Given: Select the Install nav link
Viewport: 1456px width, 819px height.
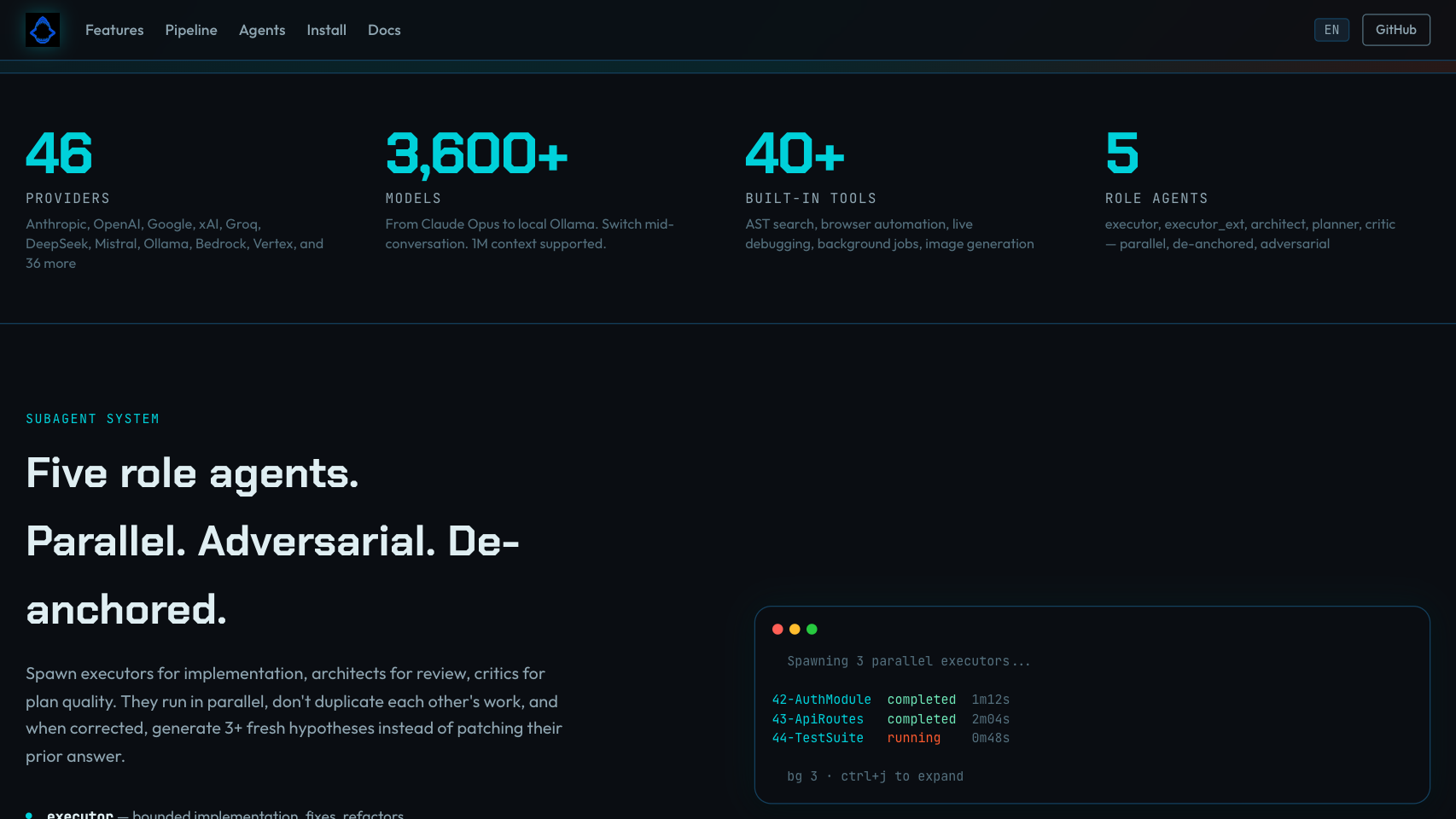Looking at the screenshot, I should click(x=327, y=30).
